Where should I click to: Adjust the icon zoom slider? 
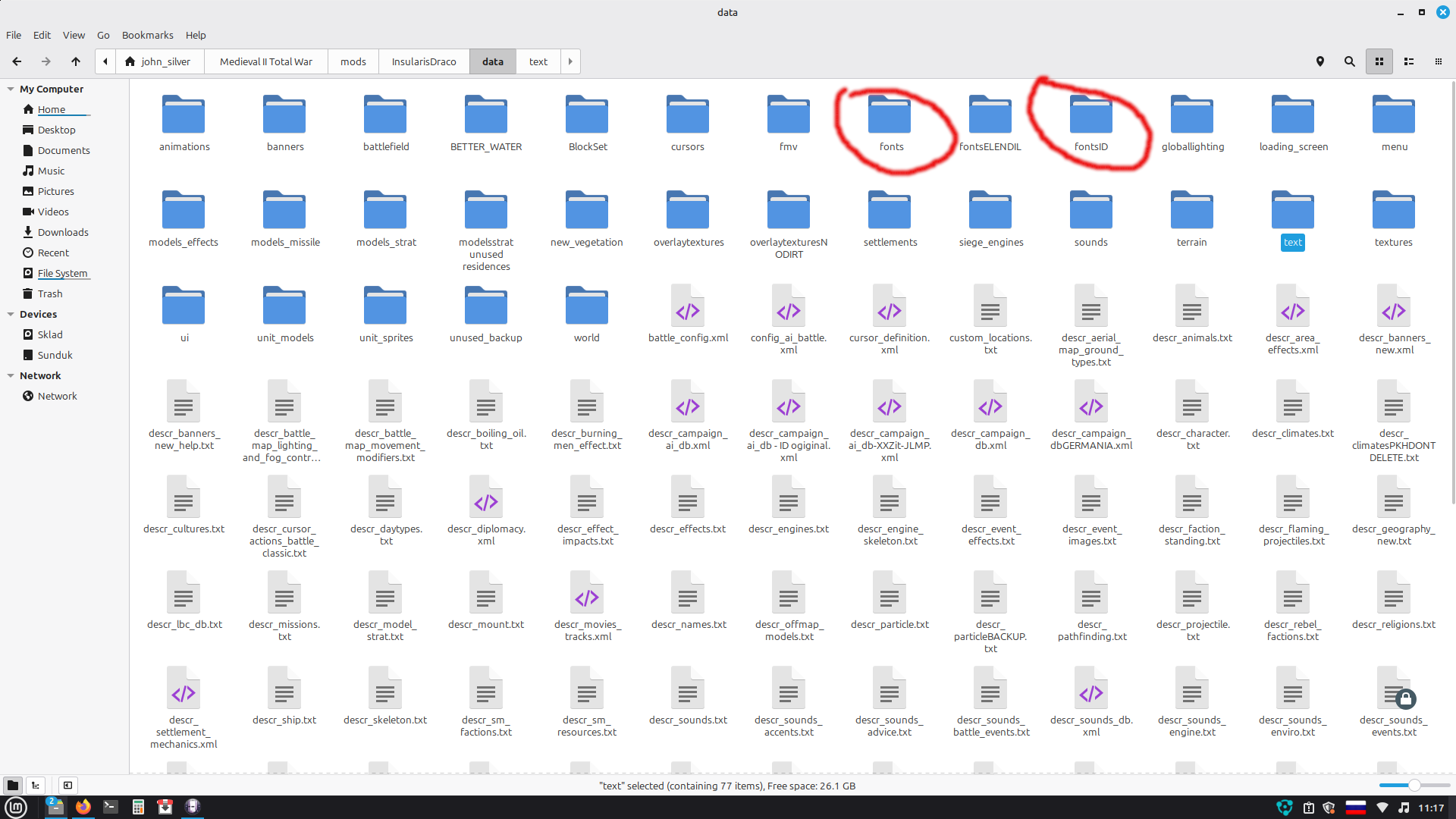(x=1414, y=786)
